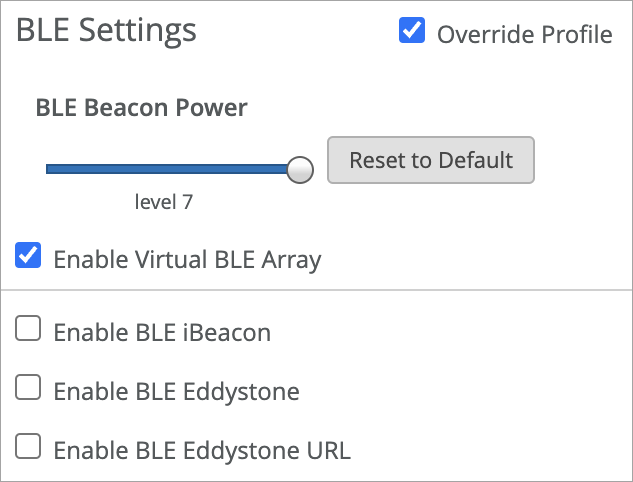Image resolution: width=633 pixels, height=482 pixels.
Task: Click the BLE Beacon Power title
Action: [x=141, y=107]
